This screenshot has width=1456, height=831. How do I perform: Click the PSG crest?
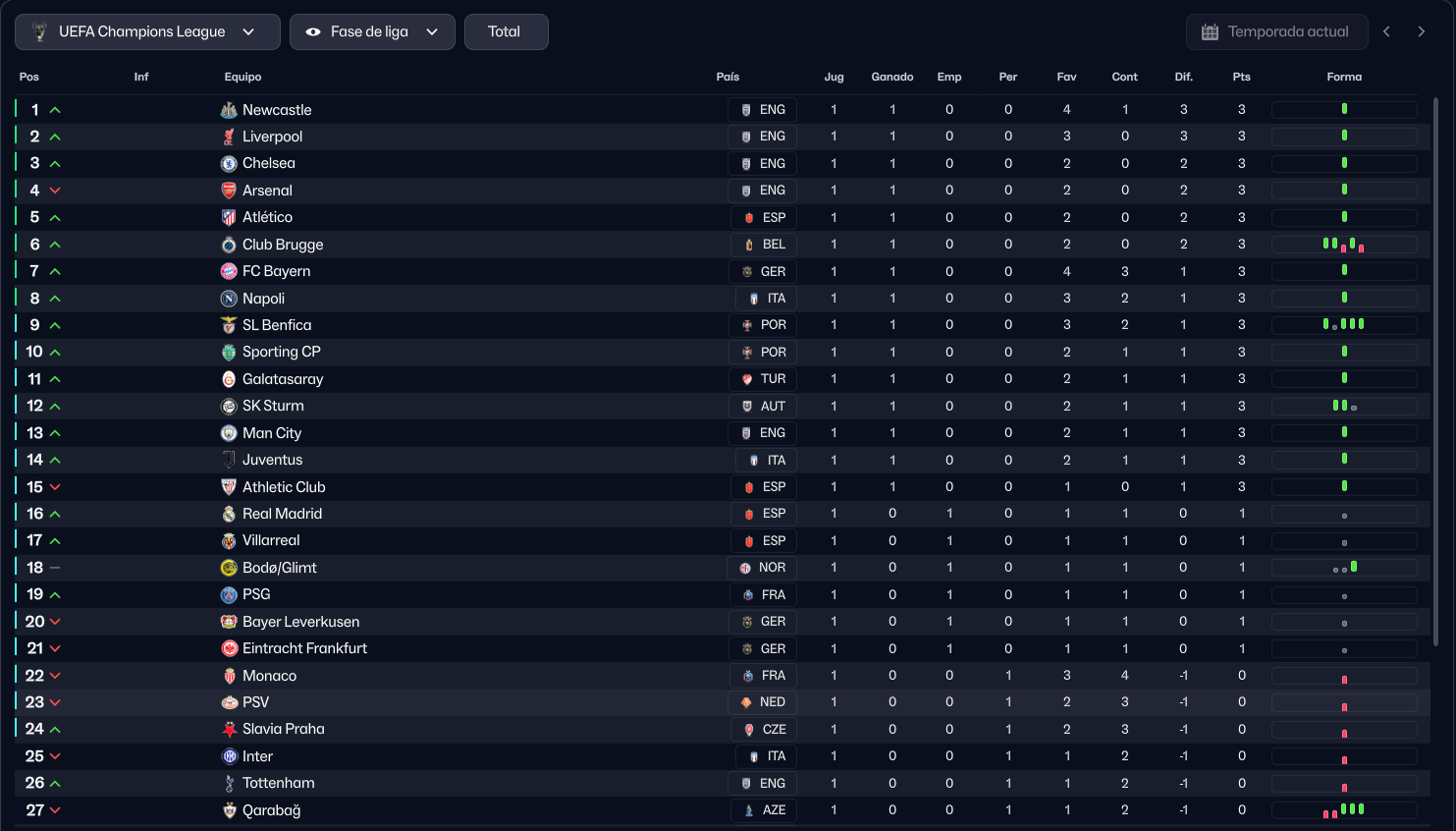tap(229, 594)
